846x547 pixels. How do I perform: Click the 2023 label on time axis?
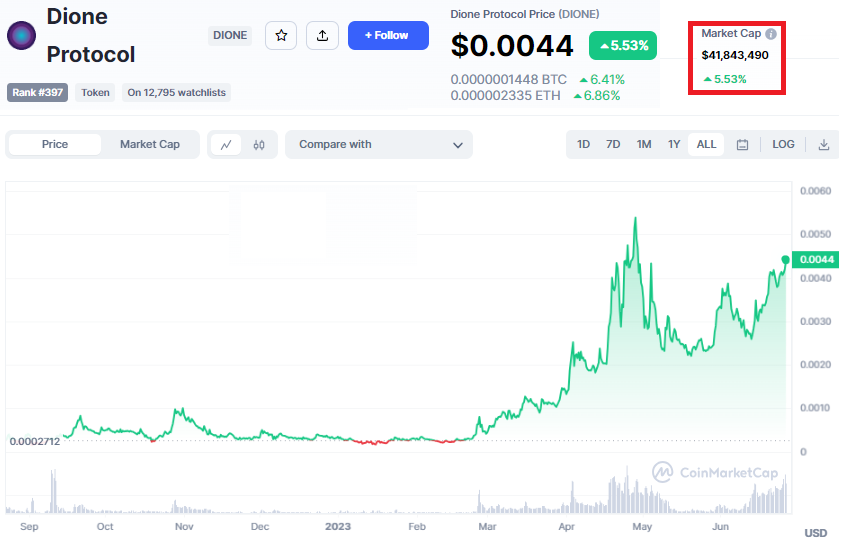coord(338,527)
